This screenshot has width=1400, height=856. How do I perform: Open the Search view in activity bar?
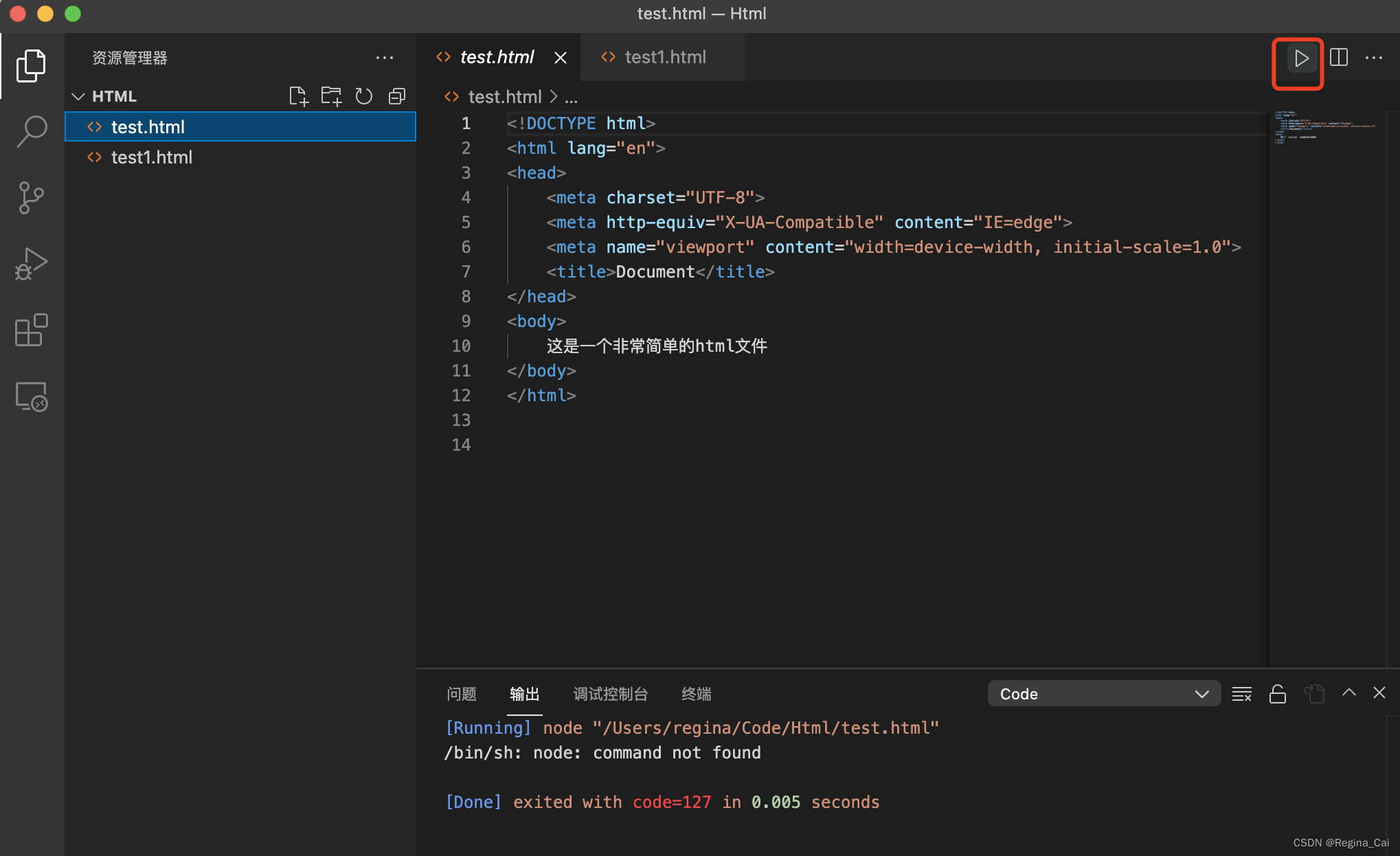32,131
